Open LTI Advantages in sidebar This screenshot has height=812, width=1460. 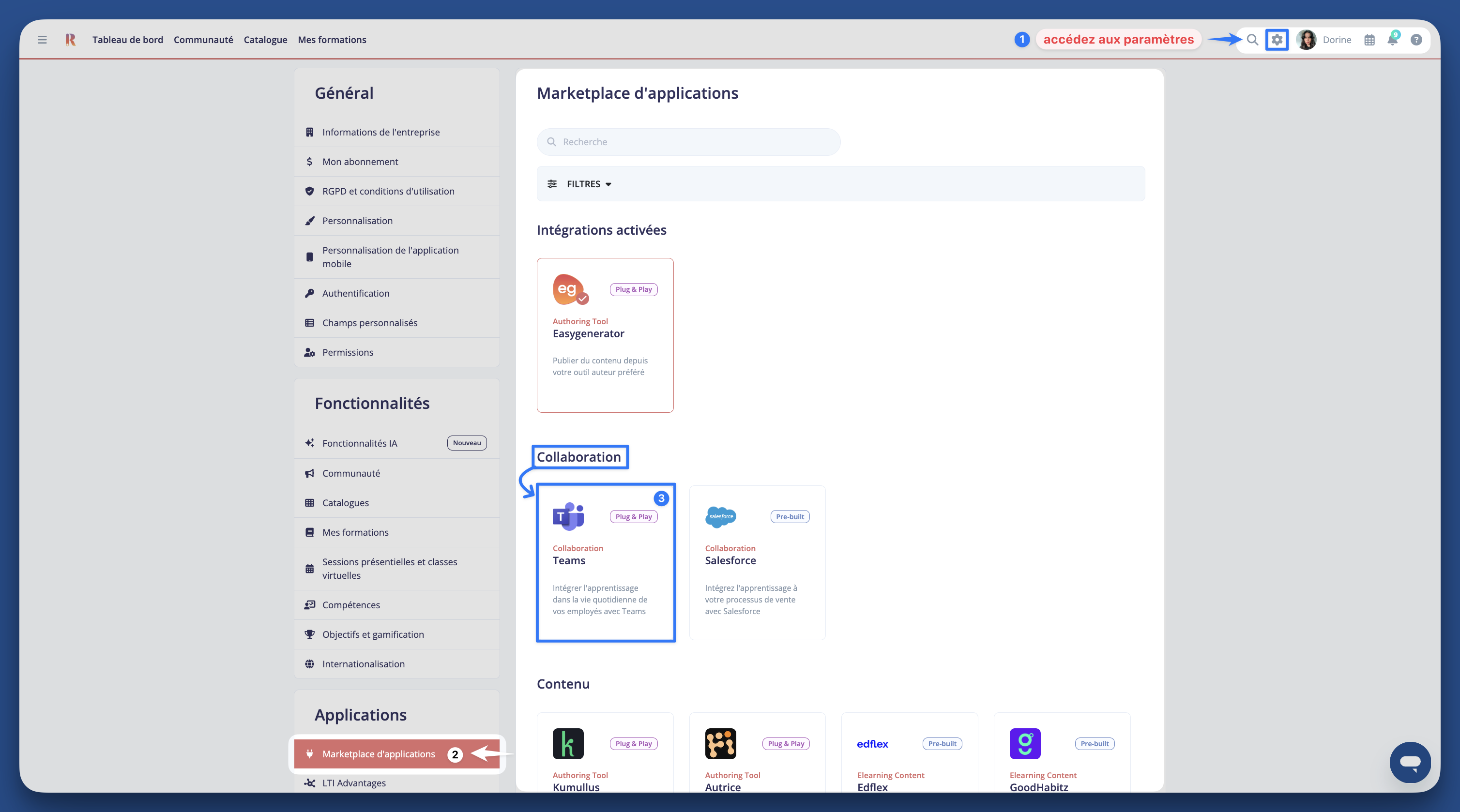click(397, 782)
